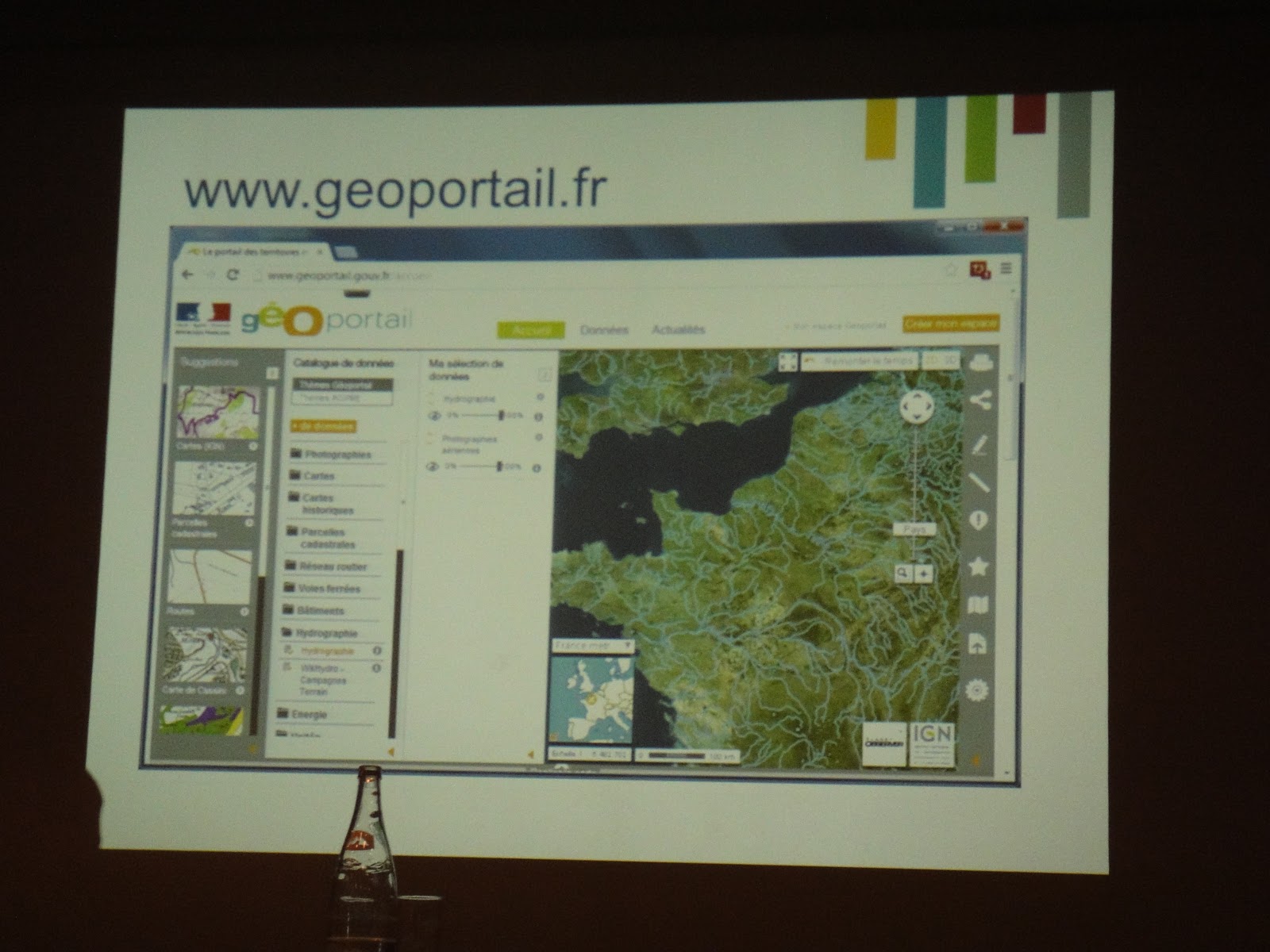Click the Géoportail logo
1270x952 pixels.
coord(327,321)
